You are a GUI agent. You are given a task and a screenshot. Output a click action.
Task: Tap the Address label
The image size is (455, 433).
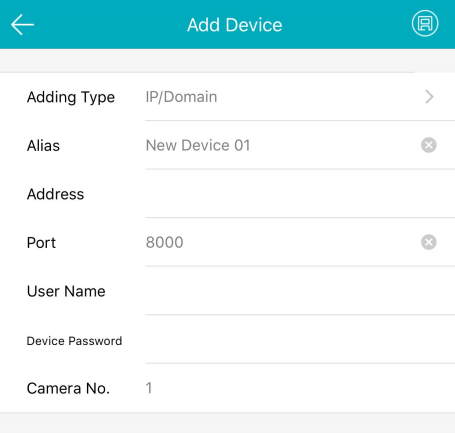point(55,194)
